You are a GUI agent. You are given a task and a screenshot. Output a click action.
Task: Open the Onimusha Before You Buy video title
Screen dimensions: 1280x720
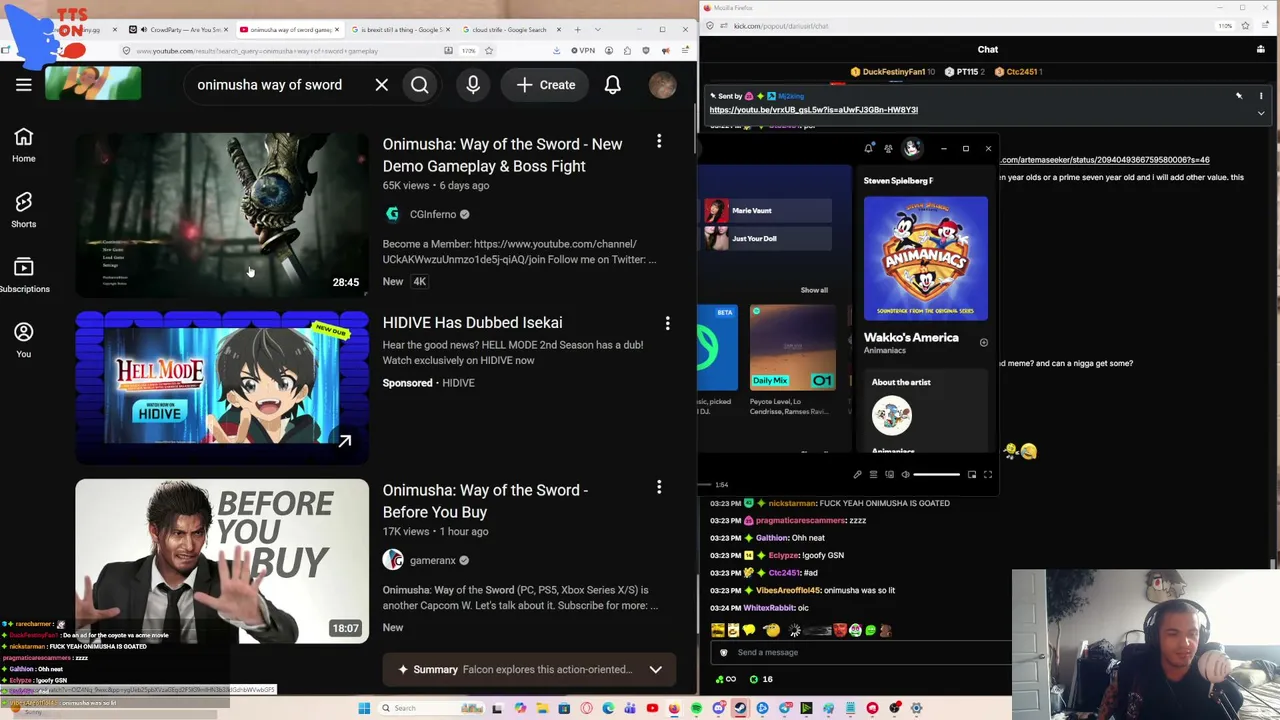(x=485, y=501)
